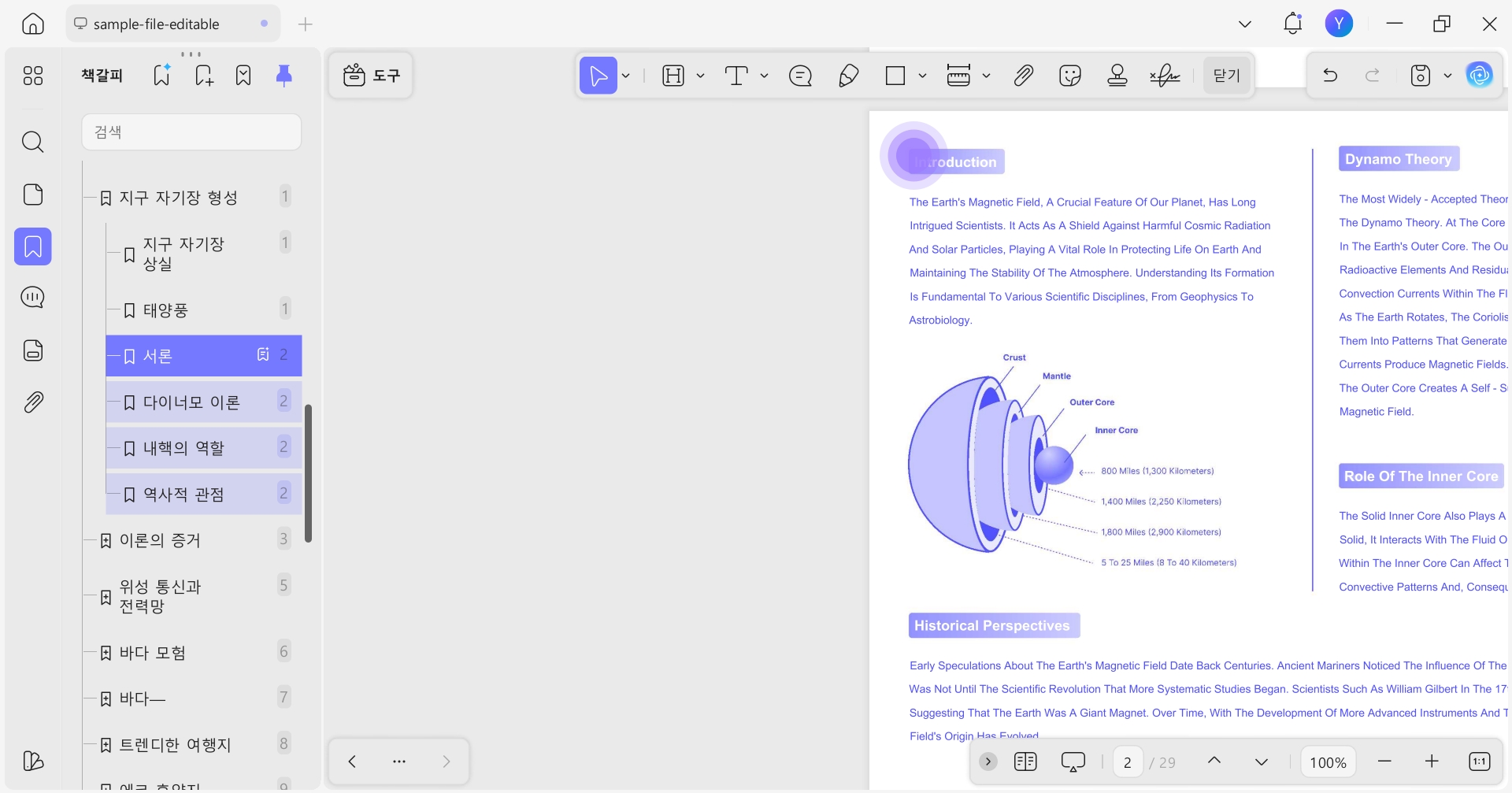Screen dimensions: 1512x793
Task: Open the signature tool
Action: 1165,76
